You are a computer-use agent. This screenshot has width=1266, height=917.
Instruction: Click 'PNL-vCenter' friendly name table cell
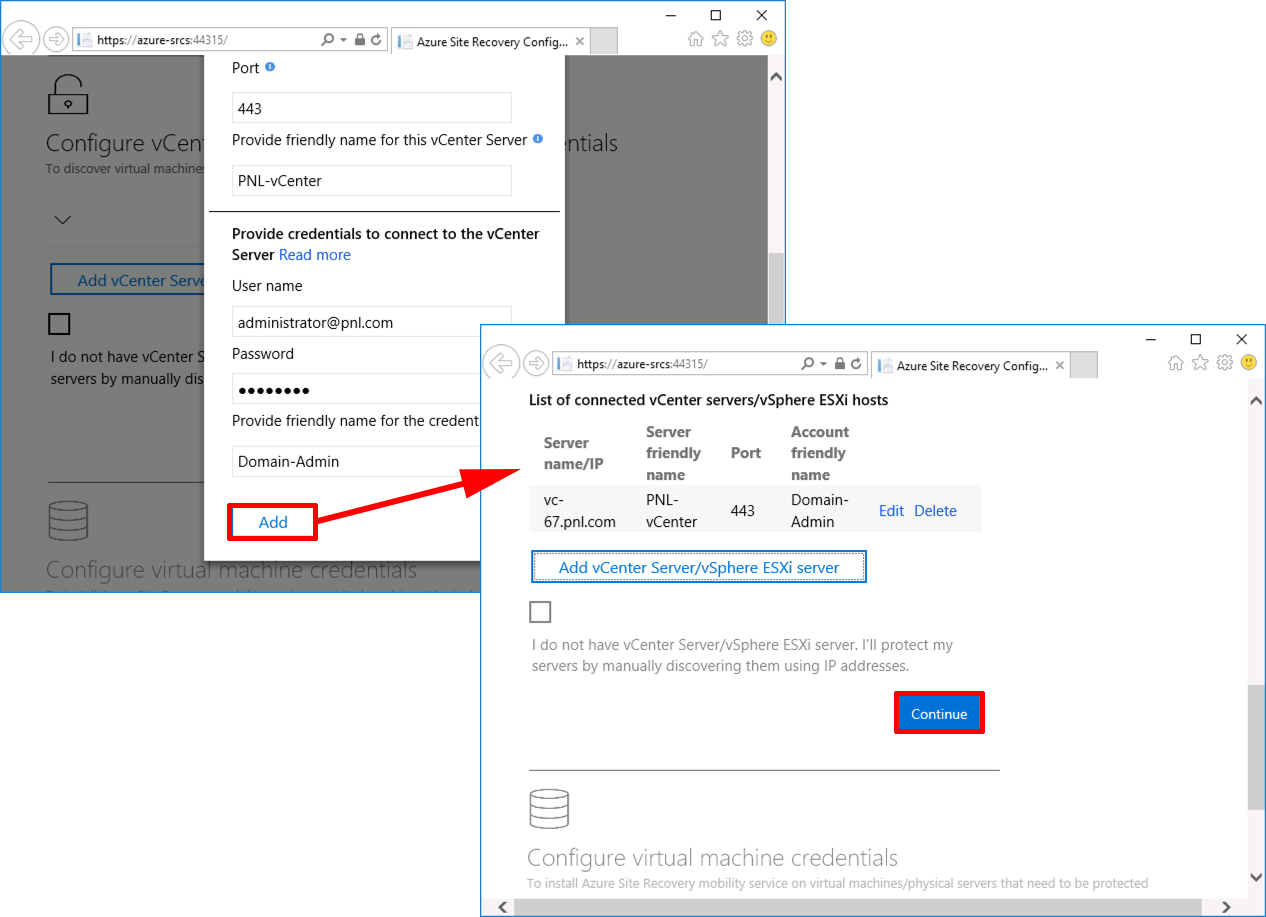pos(672,510)
